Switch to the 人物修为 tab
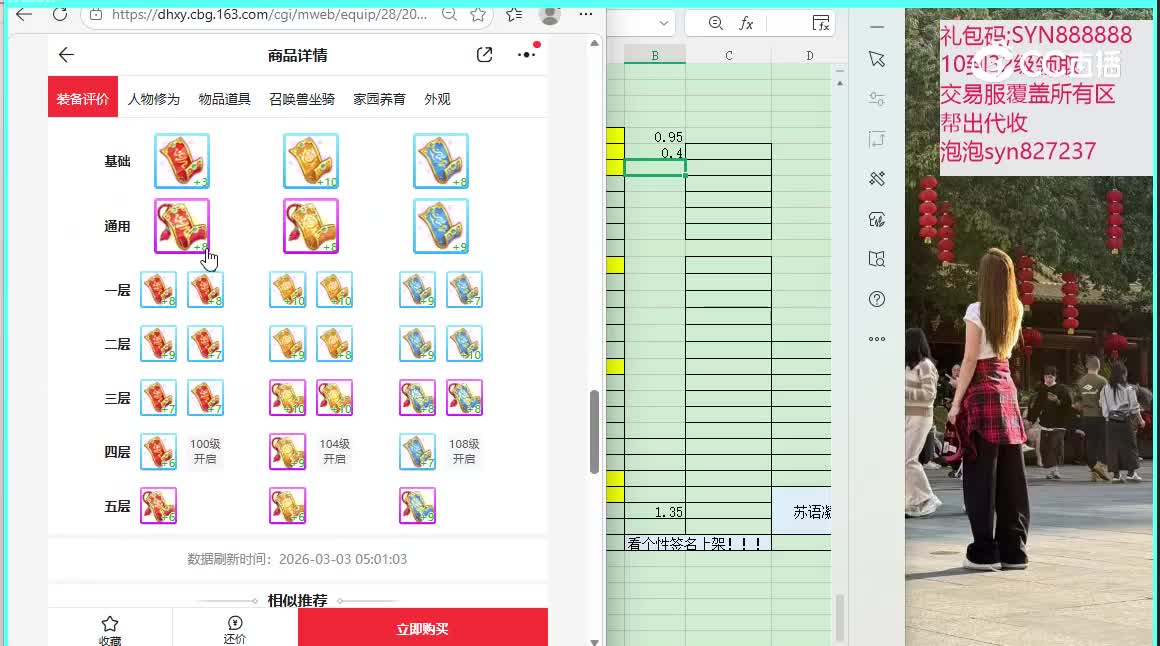This screenshot has height=646, width=1160. point(154,99)
